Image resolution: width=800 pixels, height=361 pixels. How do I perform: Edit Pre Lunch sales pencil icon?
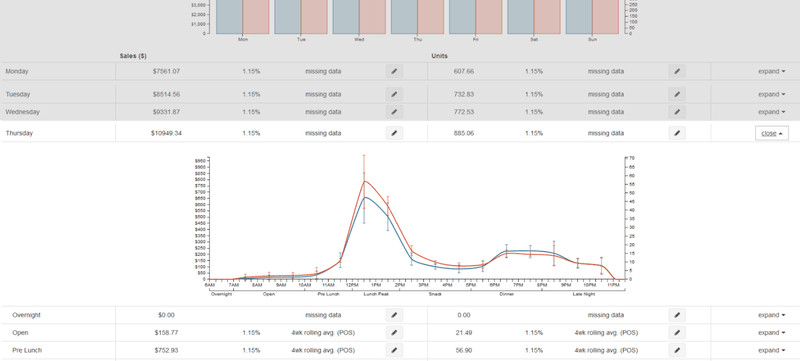tap(394, 350)
